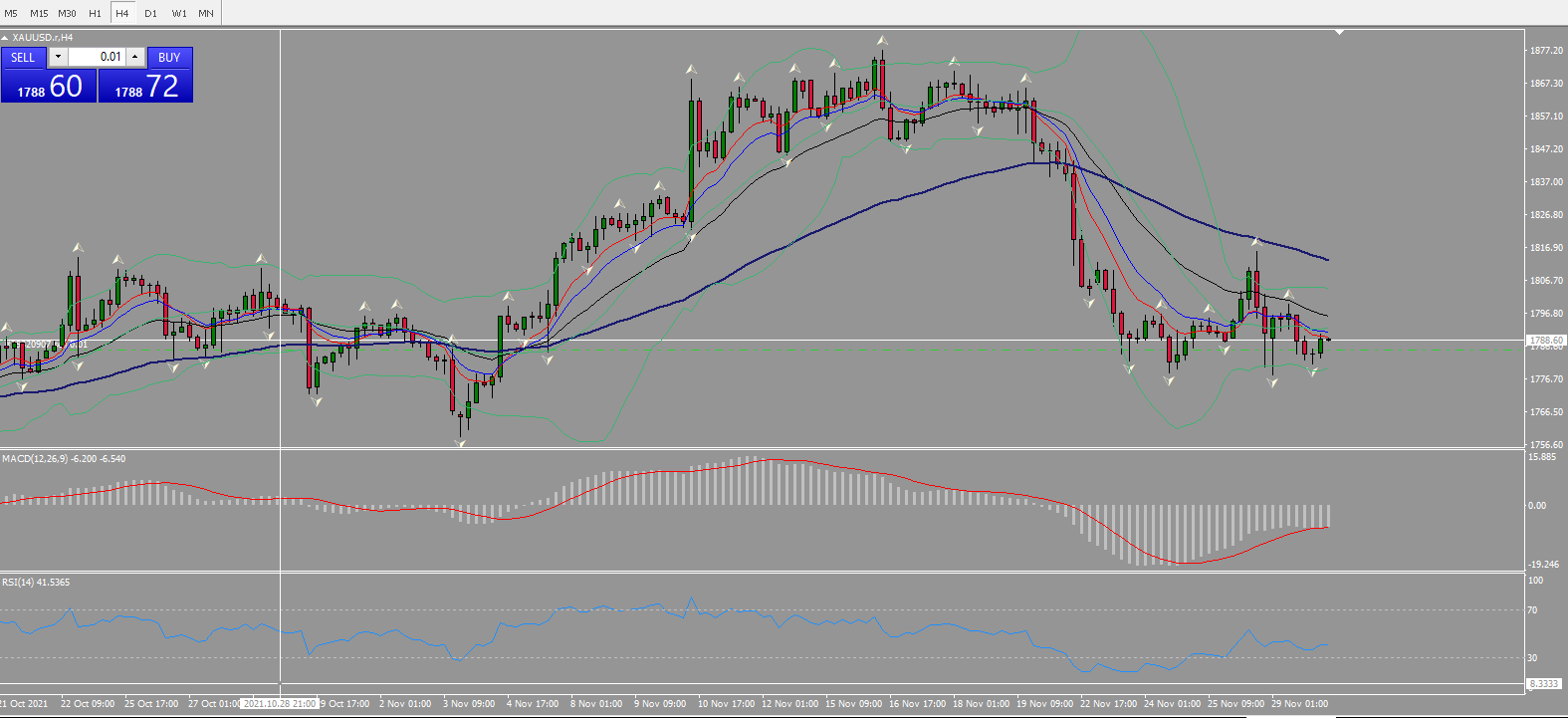Click the up fractal arrow above the highest candle
This screenshot has width=1568, height=718.
(x=882, y=41)
